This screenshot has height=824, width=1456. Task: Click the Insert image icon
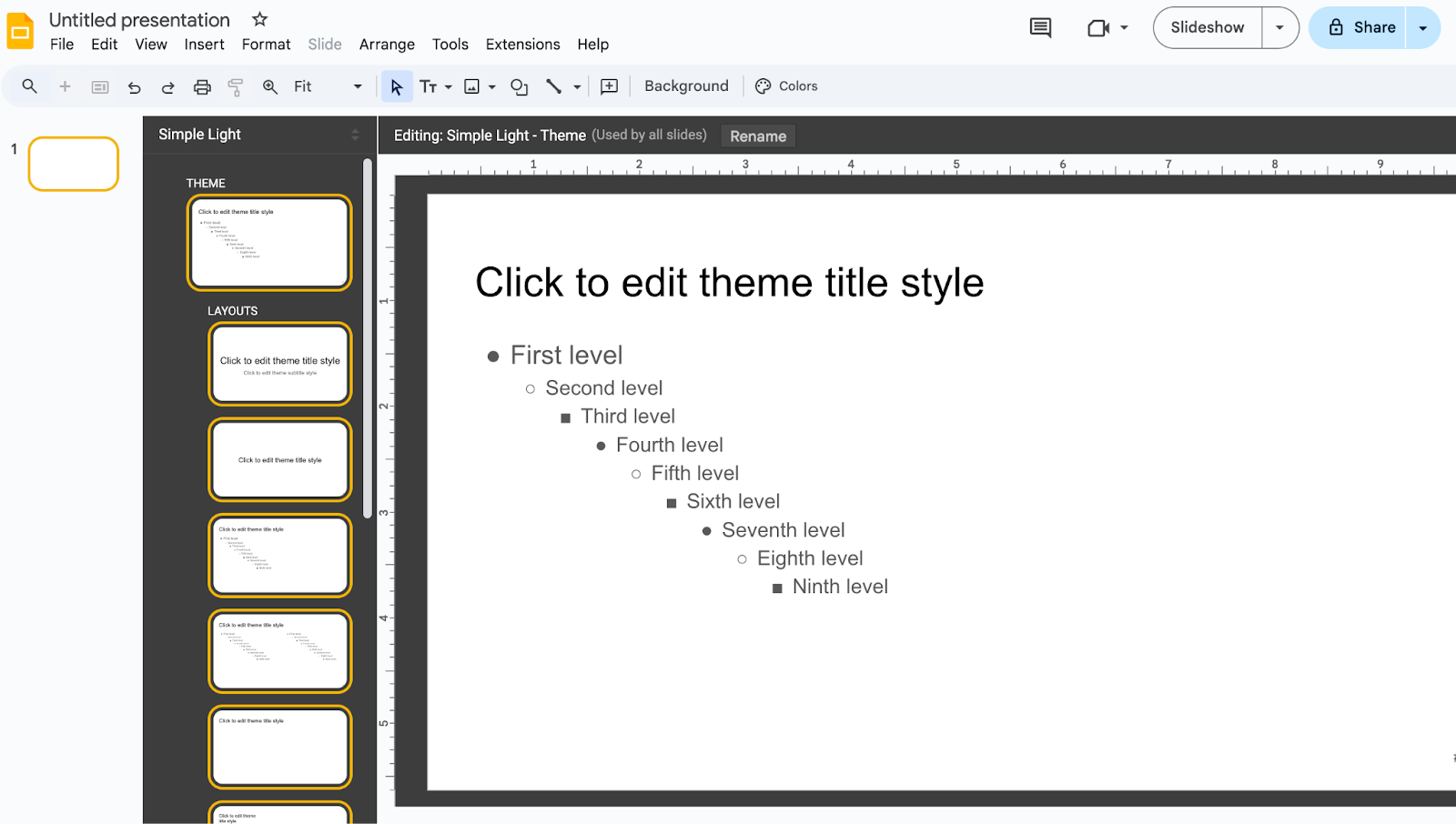pyautogui.click(x=470, y=85)
